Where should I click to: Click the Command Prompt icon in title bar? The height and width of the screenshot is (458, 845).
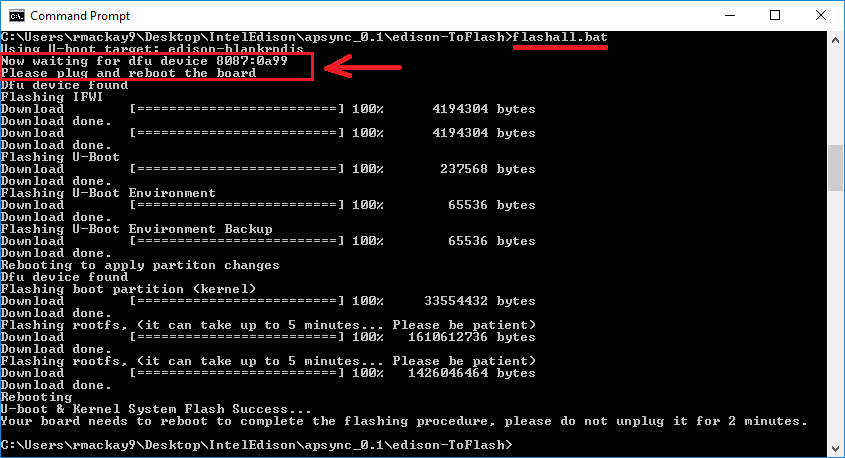pyautogui.click(x=16, y=16)
